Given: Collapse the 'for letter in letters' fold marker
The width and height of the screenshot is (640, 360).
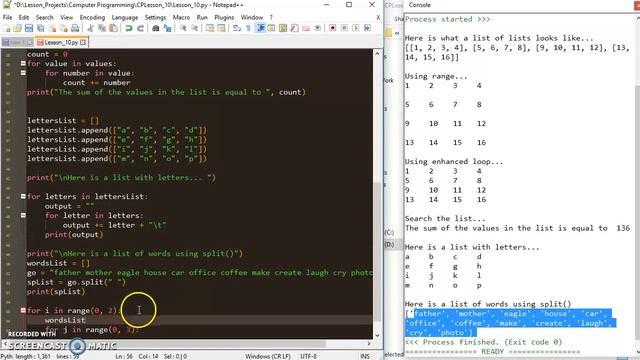Looking at the screenshot, I should pos(23,216).
